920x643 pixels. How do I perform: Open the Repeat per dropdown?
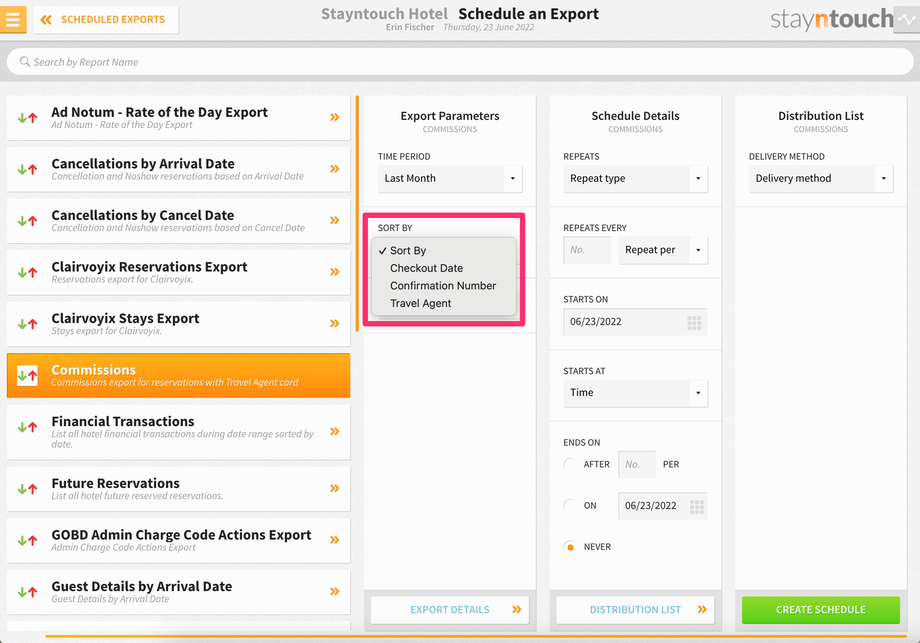point(663,250)
